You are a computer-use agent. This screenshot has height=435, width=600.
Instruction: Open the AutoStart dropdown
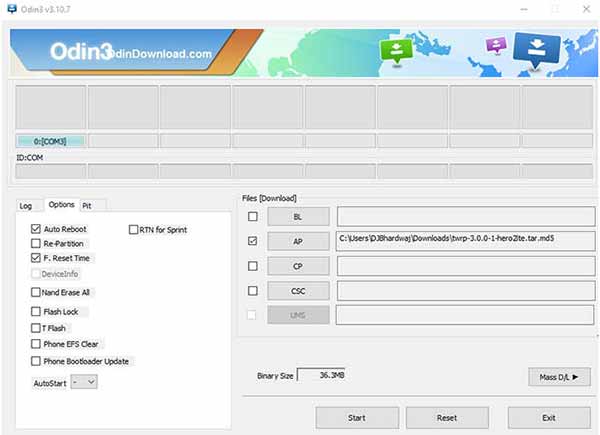tap(85, 382)
